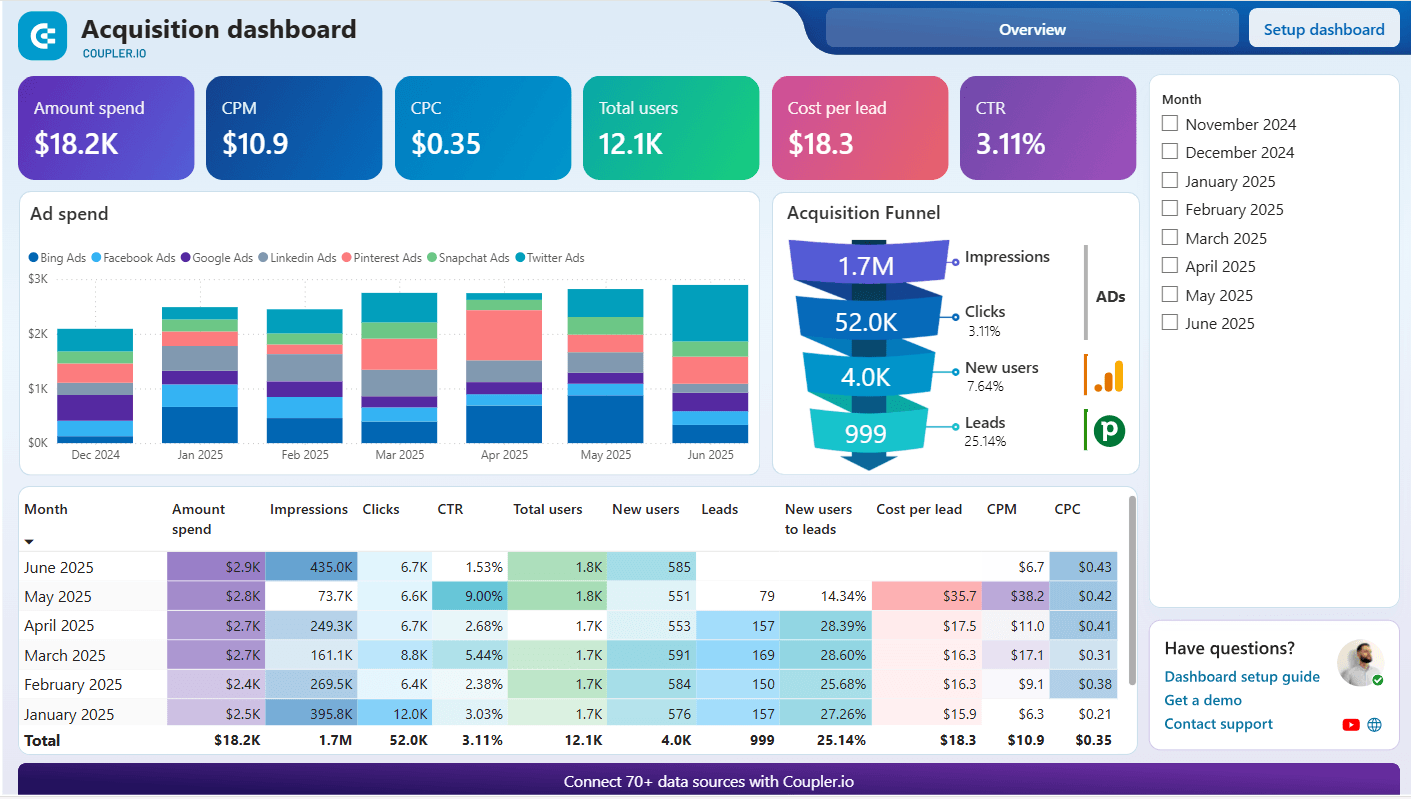Click the Bing Ads legend marker

(34, 258)
